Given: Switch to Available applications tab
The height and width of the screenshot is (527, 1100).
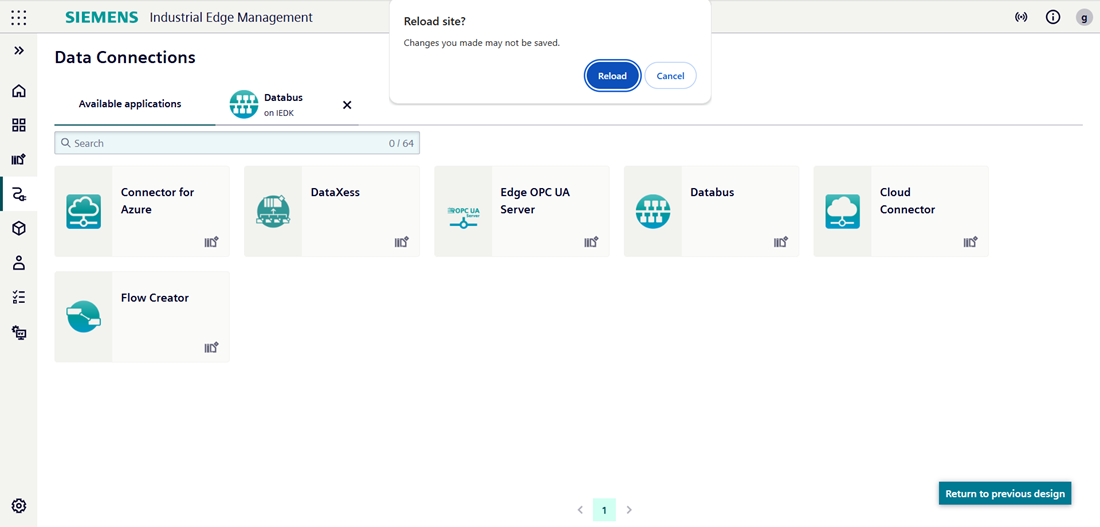Looking at the screenshot, I should [130, 104].
